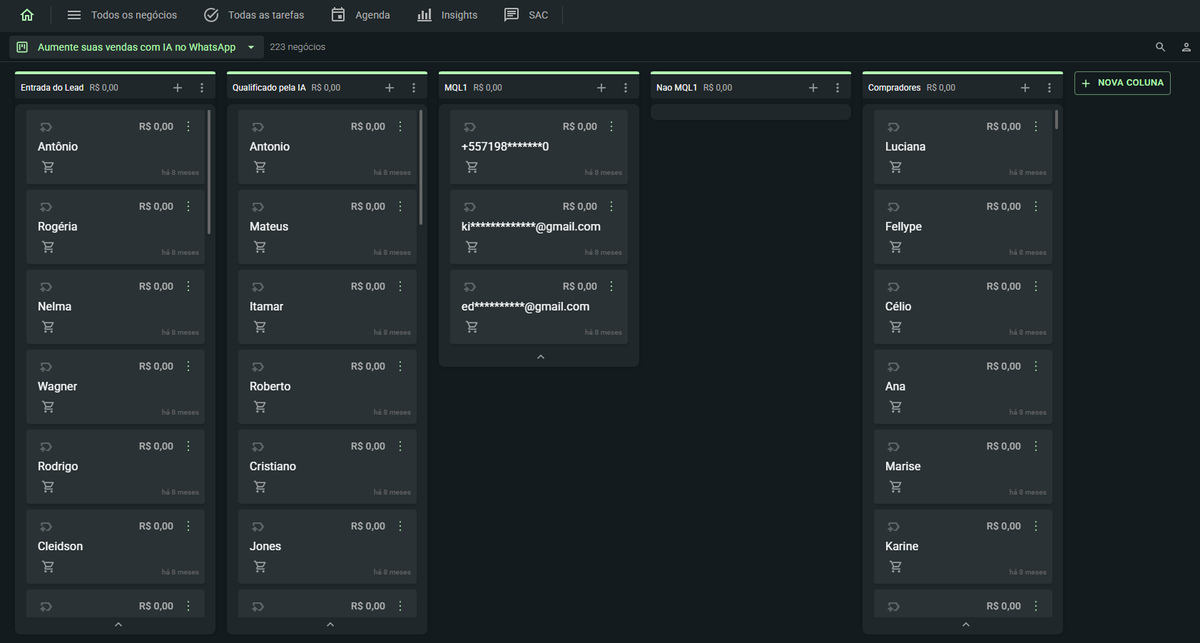Add a deal with the plus in Qualificado pela IA
Image resolution: width=1200 pixels, height=643 pixels.
click(389, 87)
